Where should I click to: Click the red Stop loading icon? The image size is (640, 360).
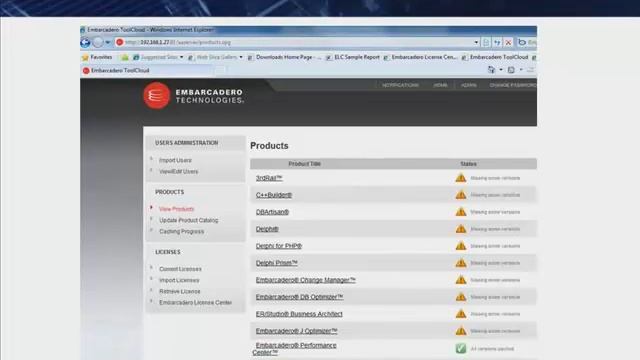click(508, 42)
